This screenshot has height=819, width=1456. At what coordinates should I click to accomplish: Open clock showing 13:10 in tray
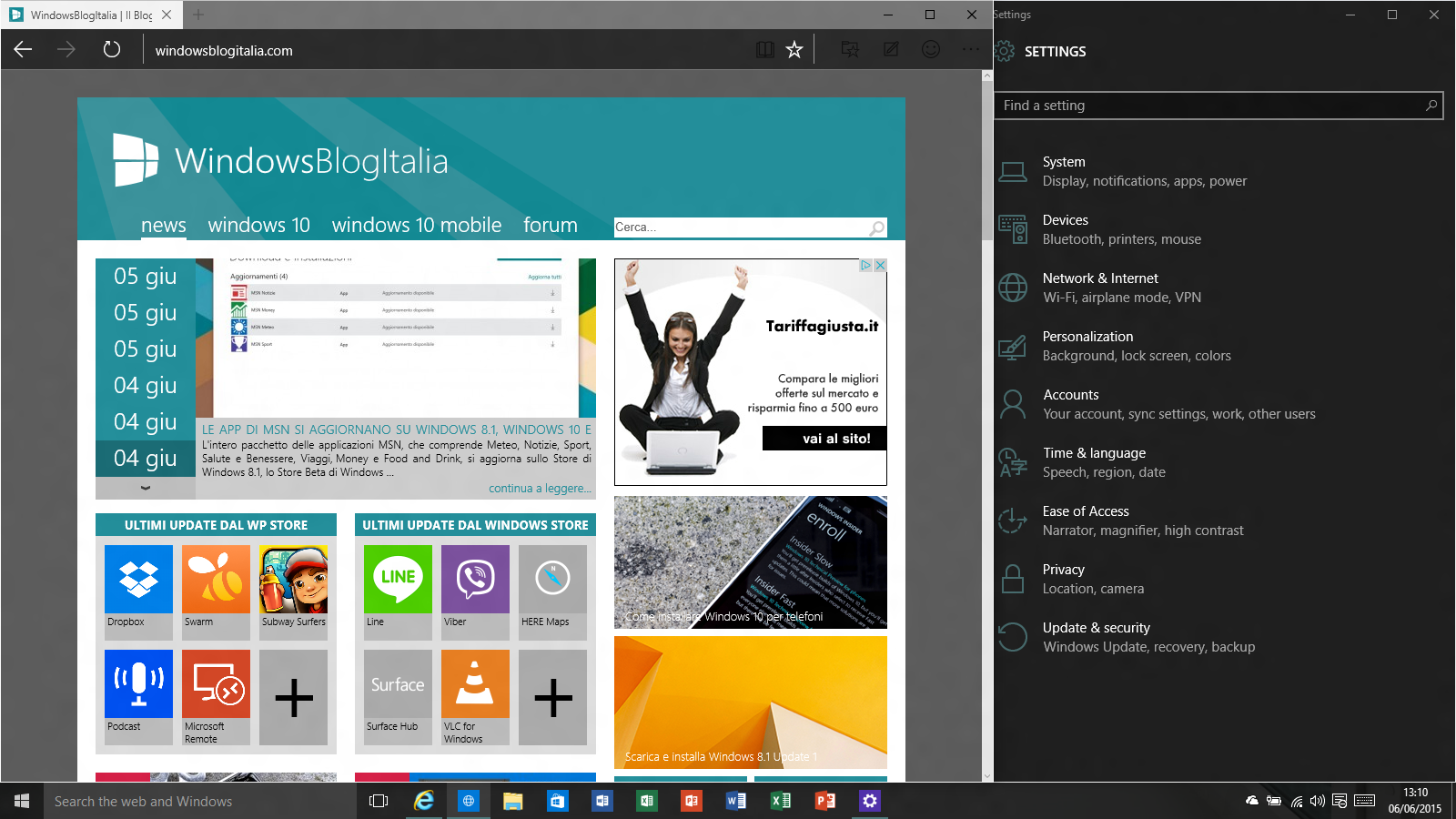pos(1415,801)
